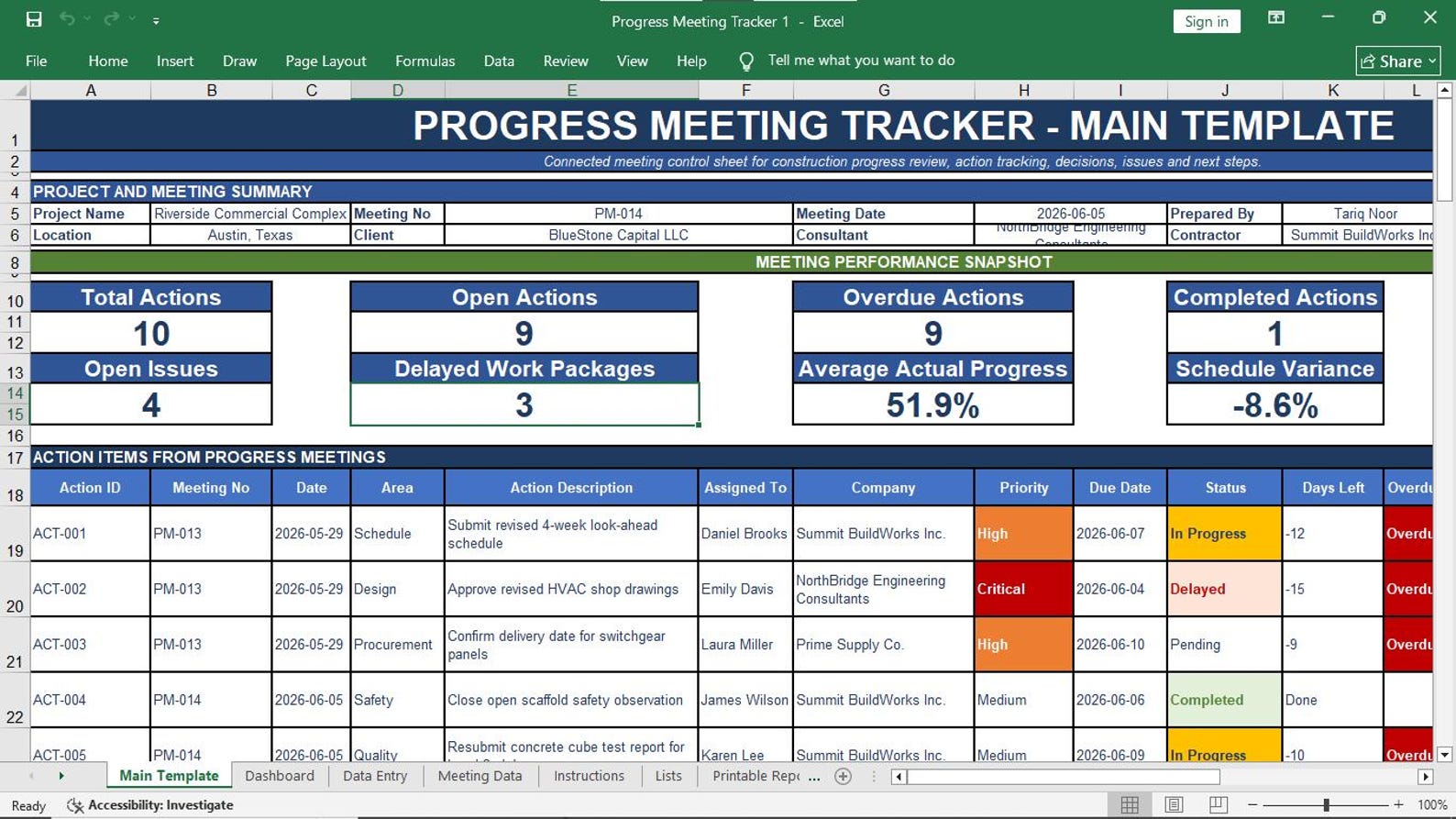
Task: Select the Average Actual Progress 51.9% cell
Action: click(x=932, y=404)
